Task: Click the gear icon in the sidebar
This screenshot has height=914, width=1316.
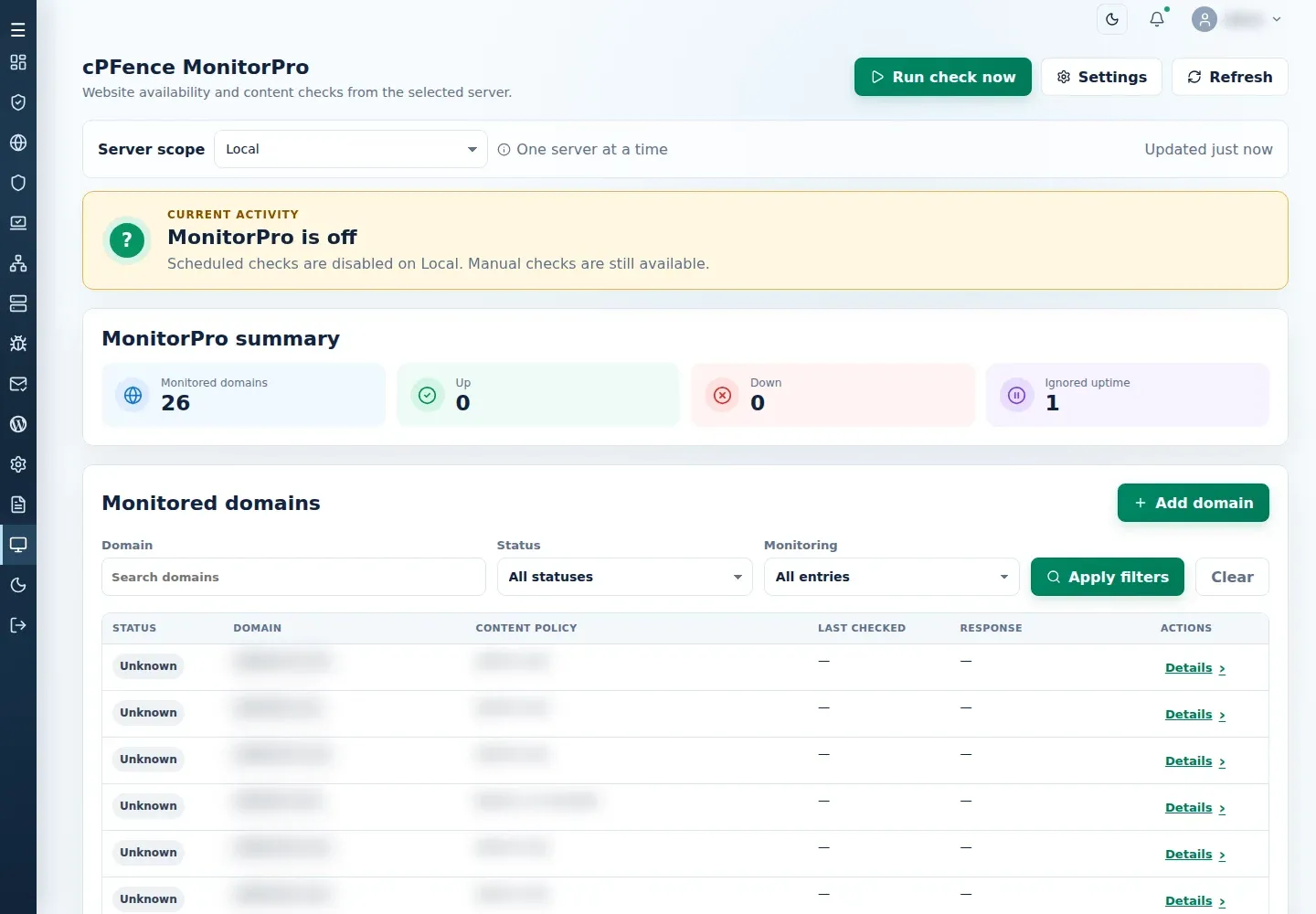Action: tap(18, 464)
